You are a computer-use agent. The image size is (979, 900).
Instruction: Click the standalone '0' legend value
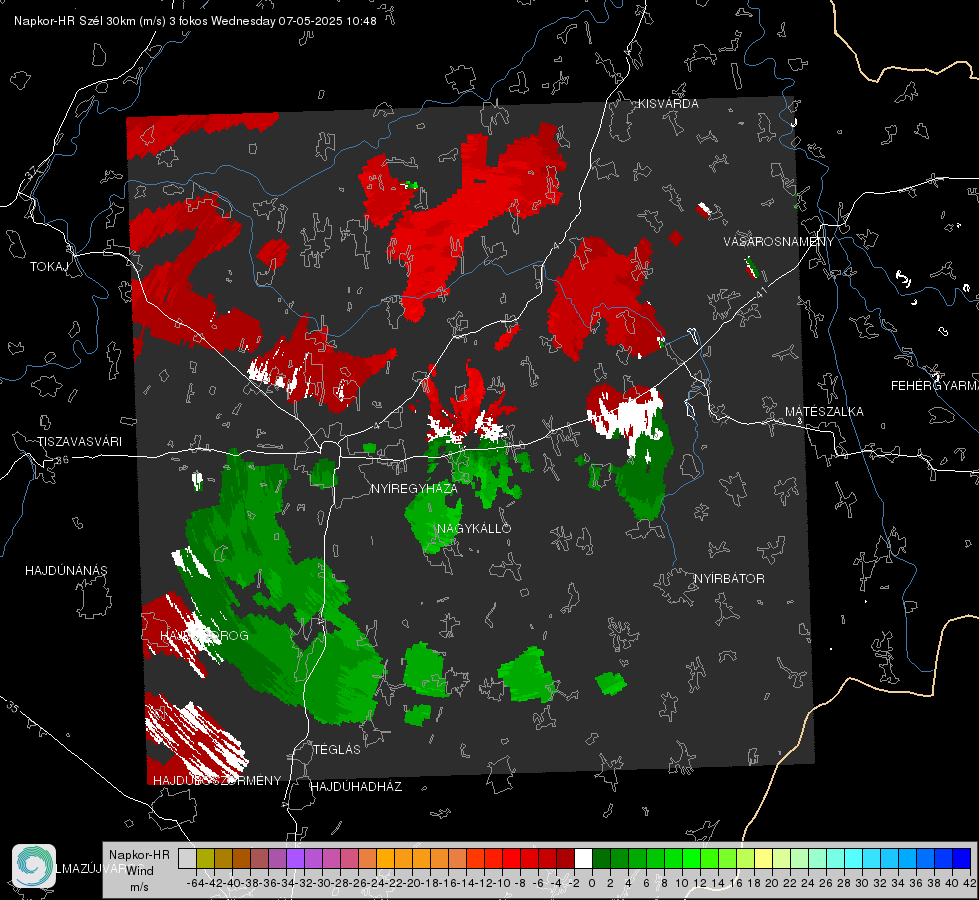592,883
